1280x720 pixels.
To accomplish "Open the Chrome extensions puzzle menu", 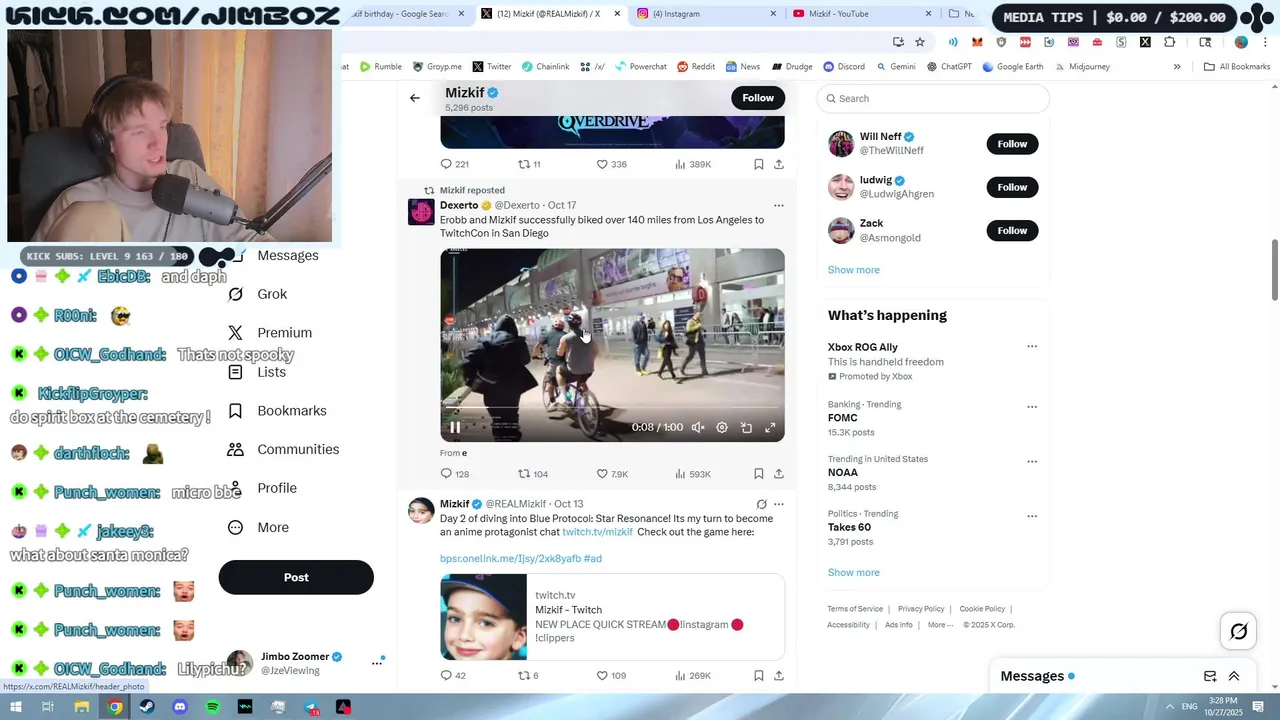I will pyautogui.click(x=1169, y=42).
